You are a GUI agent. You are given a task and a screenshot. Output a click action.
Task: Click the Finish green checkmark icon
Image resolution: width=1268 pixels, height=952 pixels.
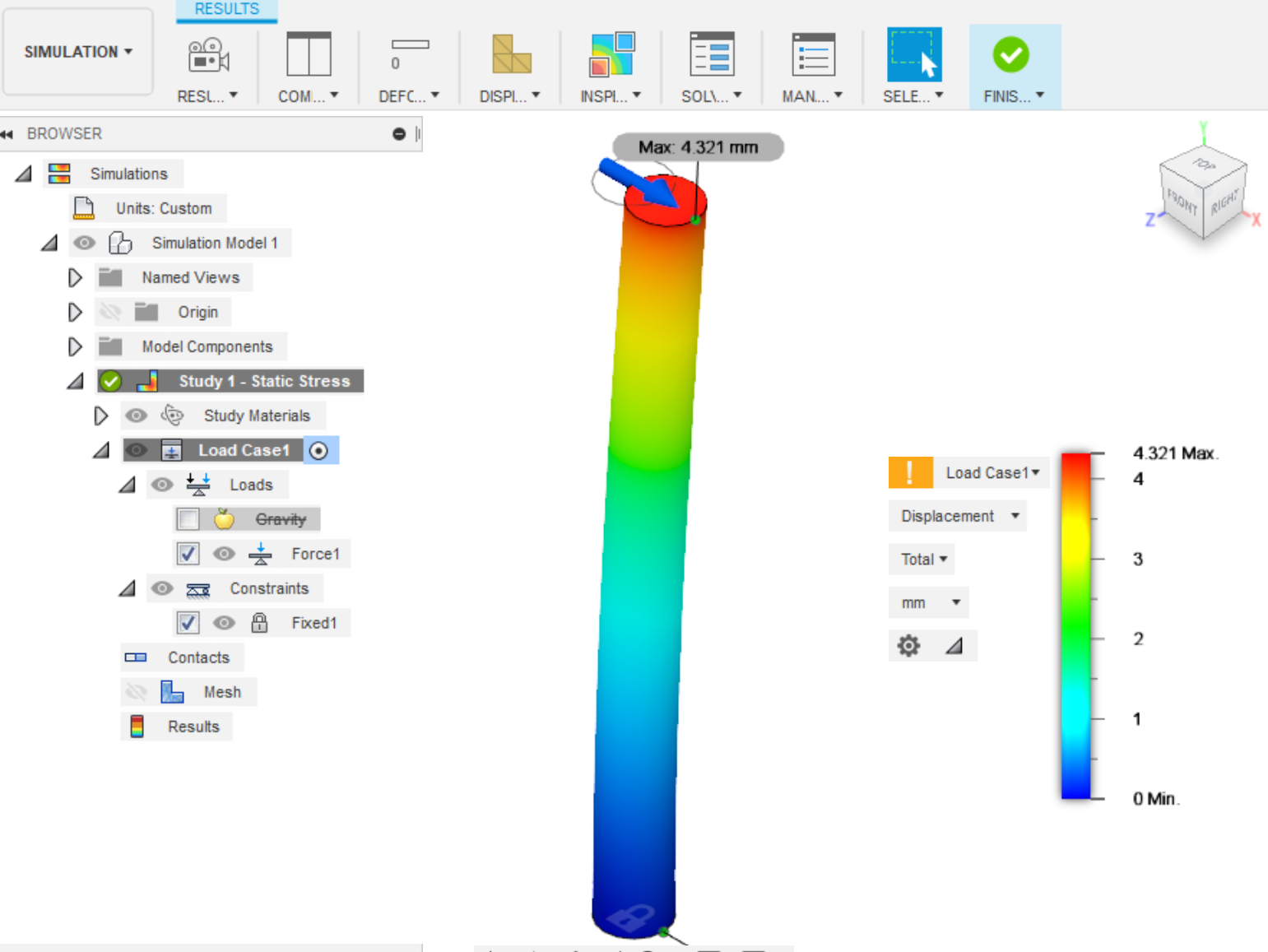pyautogui.click(x=1010, y=55)
